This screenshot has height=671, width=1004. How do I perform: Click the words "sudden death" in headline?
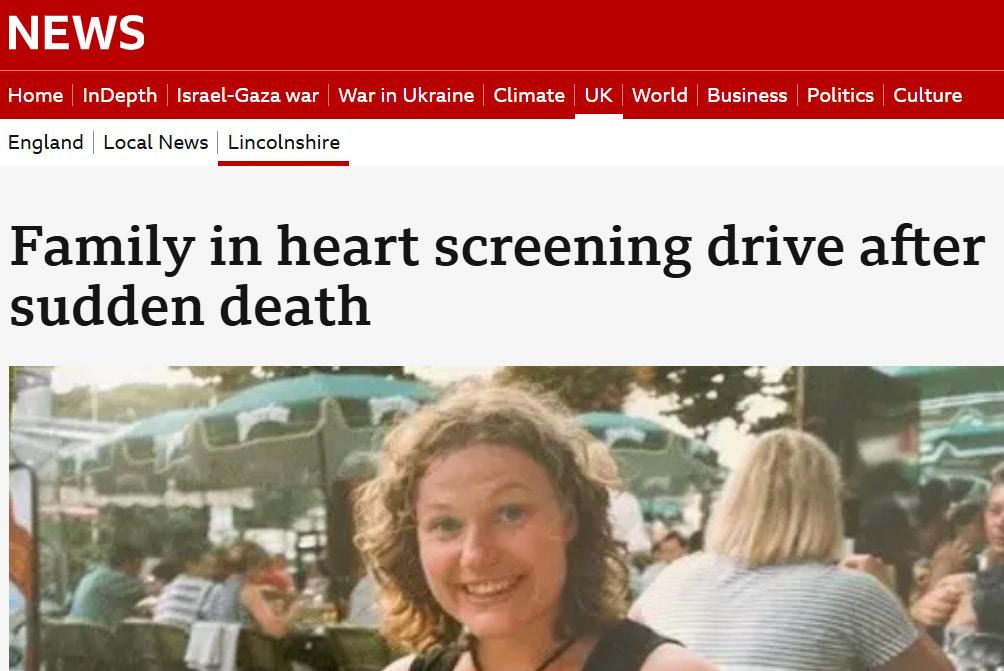click(190, 306)
